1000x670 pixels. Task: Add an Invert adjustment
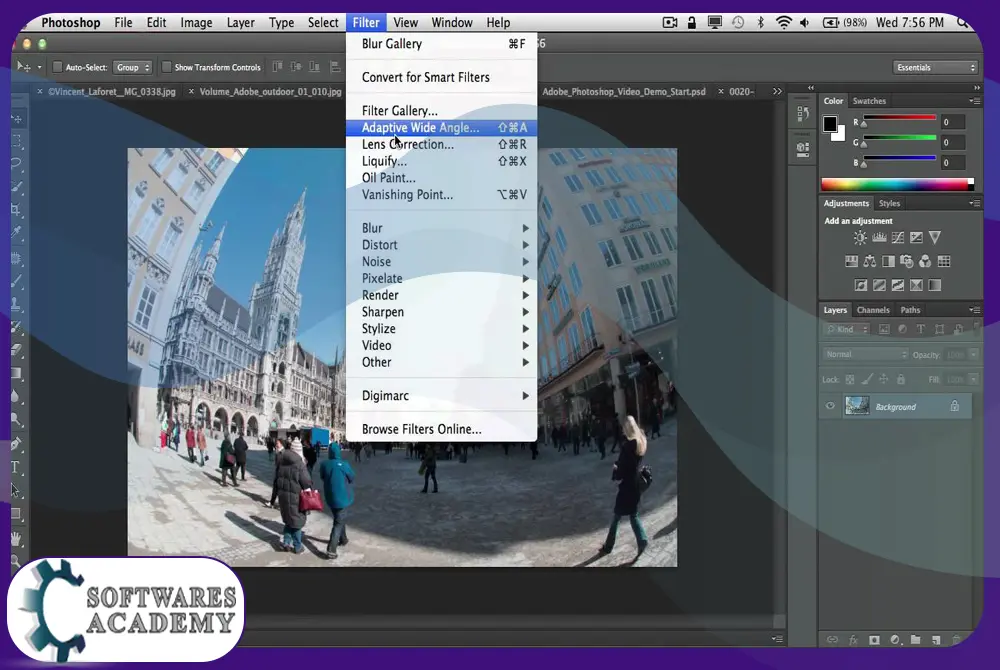click(860, 285)
